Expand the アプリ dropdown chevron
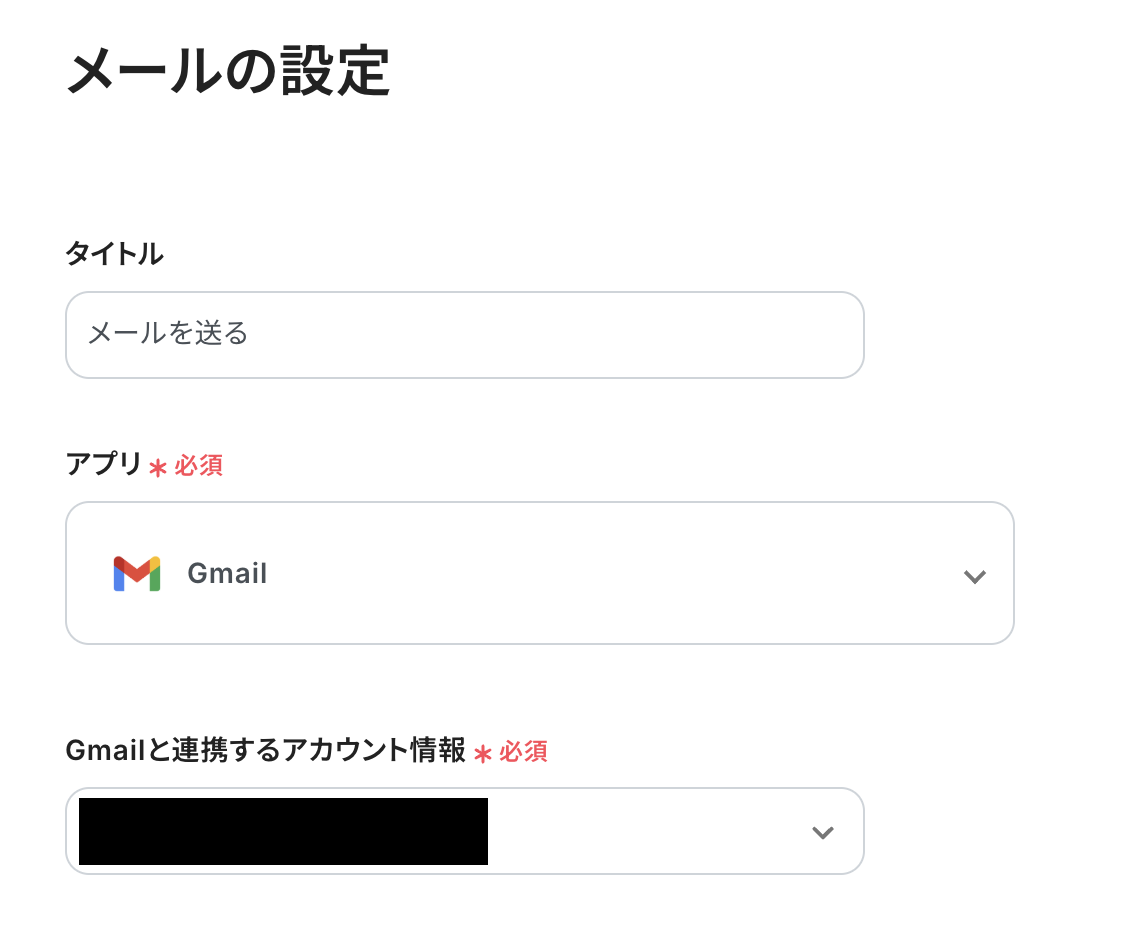The height and width of the screenshot is (944, 1126). (x=974, y=576)
